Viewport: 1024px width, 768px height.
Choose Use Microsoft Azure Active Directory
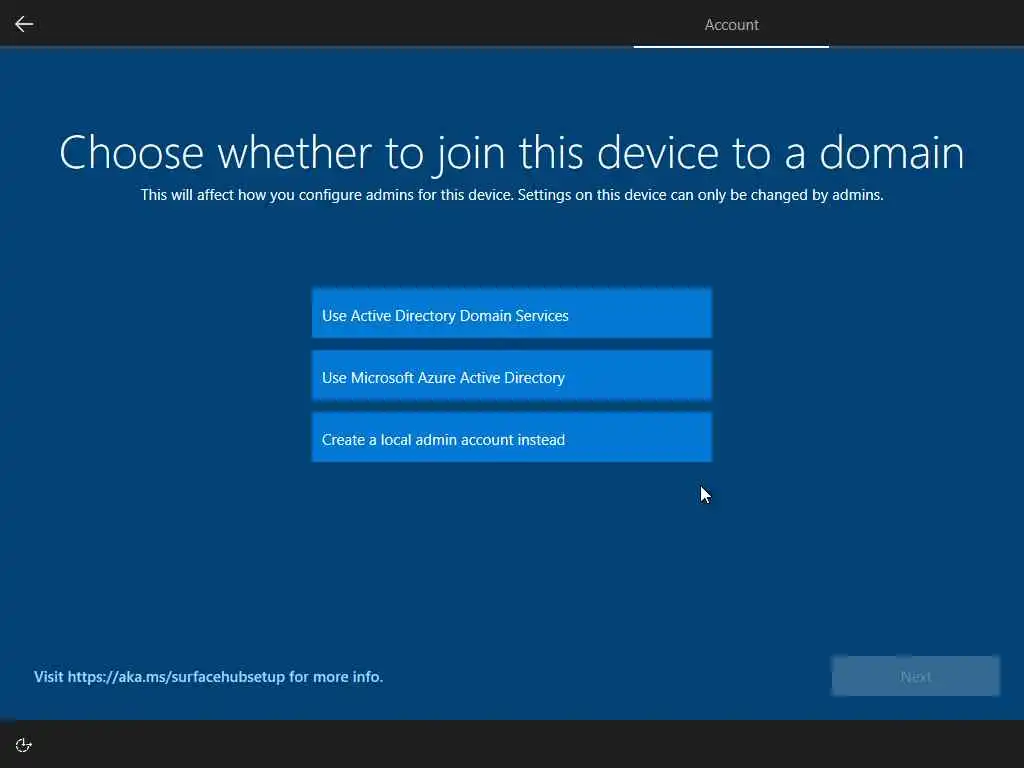pyautogui.click(x=512, y=376)
